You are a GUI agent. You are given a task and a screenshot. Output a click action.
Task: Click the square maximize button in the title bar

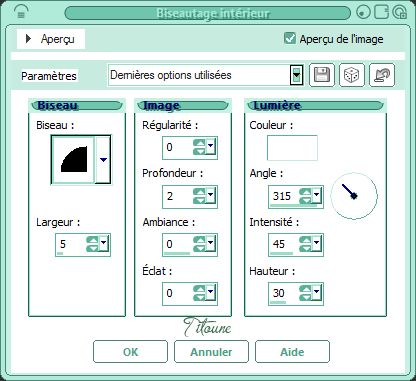pyautogui.click(x=381, y=12)
